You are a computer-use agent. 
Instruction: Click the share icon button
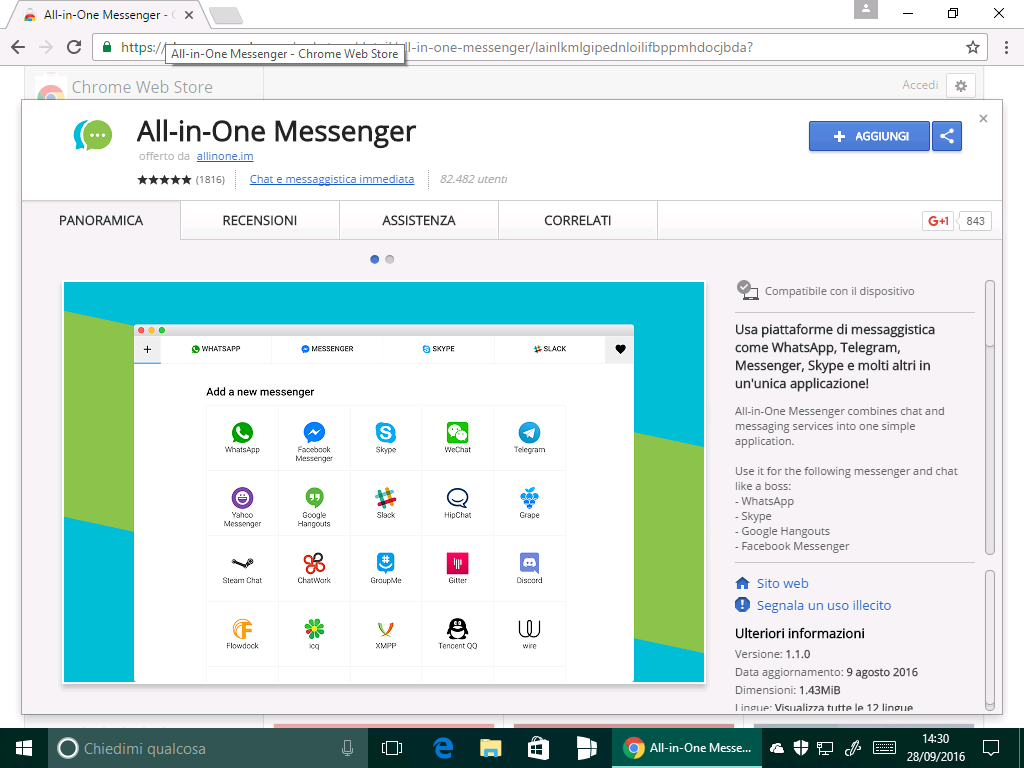click(x=947, y=136)
